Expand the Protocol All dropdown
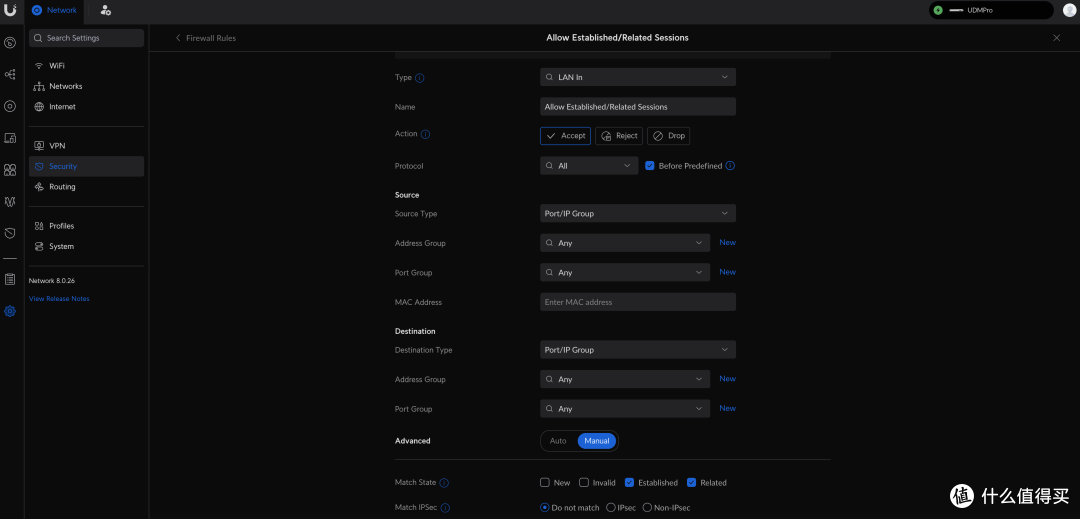 [x=589, y=166]
